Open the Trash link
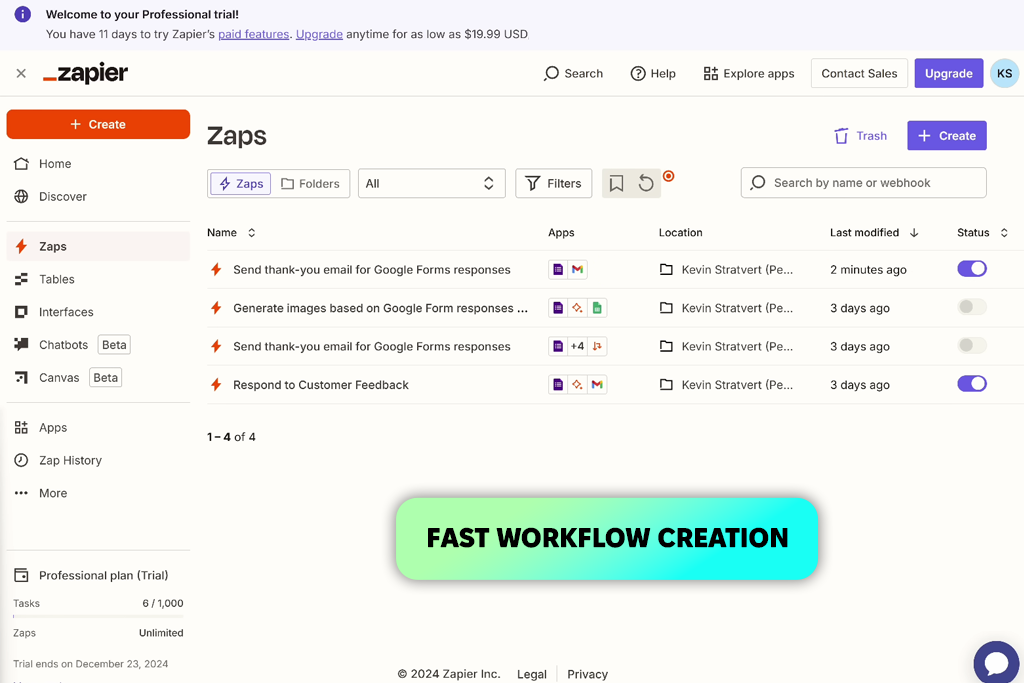This screenshot has width=1024, height=683. click(860, 136)
